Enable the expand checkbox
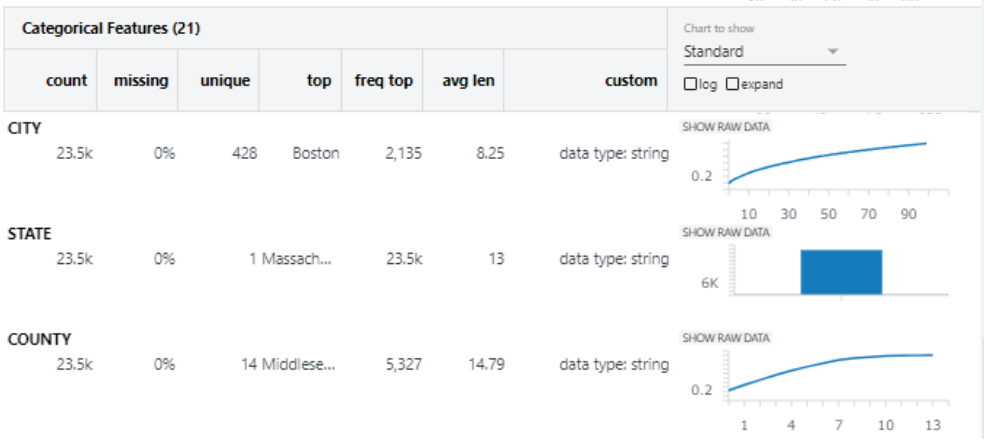This screenshot has height=442, width=984. [x=732, y=85]
